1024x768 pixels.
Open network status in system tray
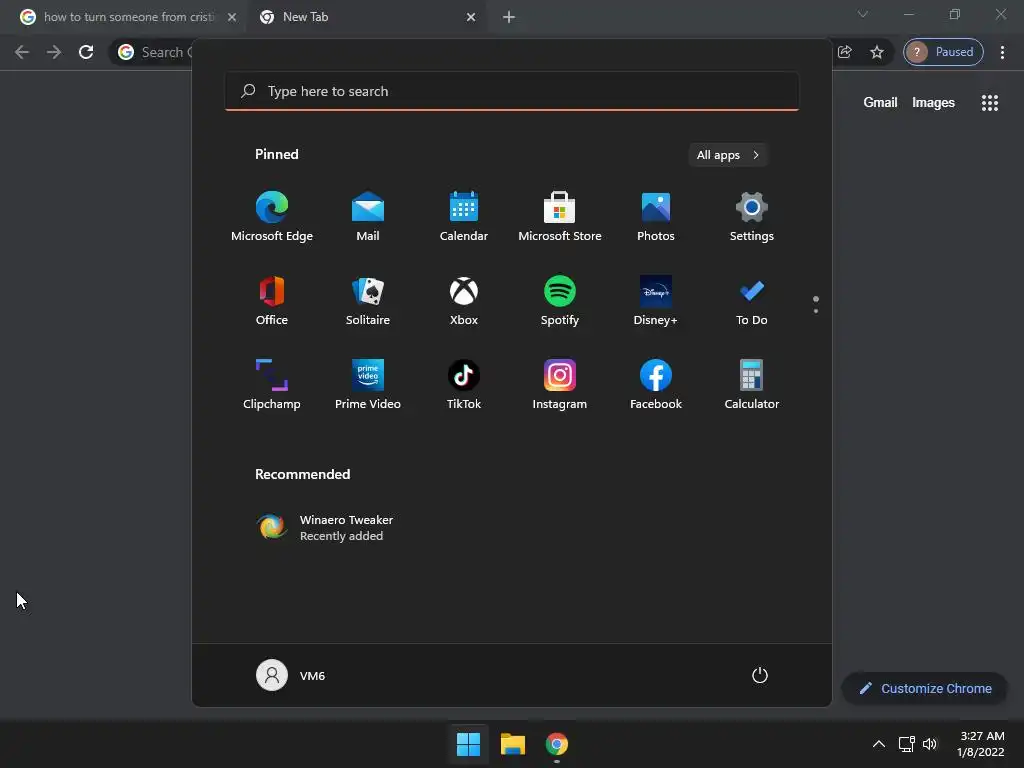point(906,744)
